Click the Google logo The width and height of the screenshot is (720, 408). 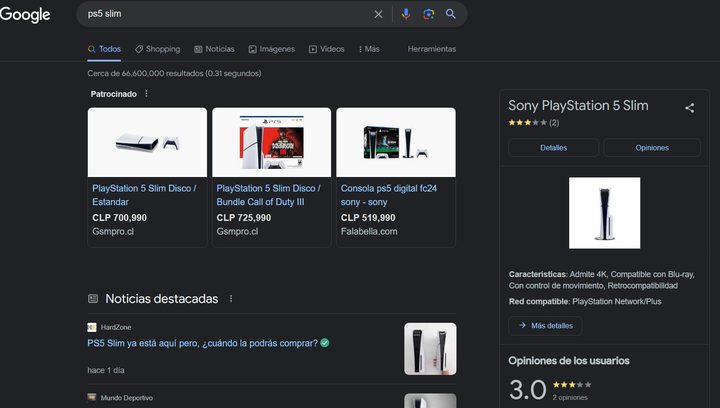pos(25,14)
